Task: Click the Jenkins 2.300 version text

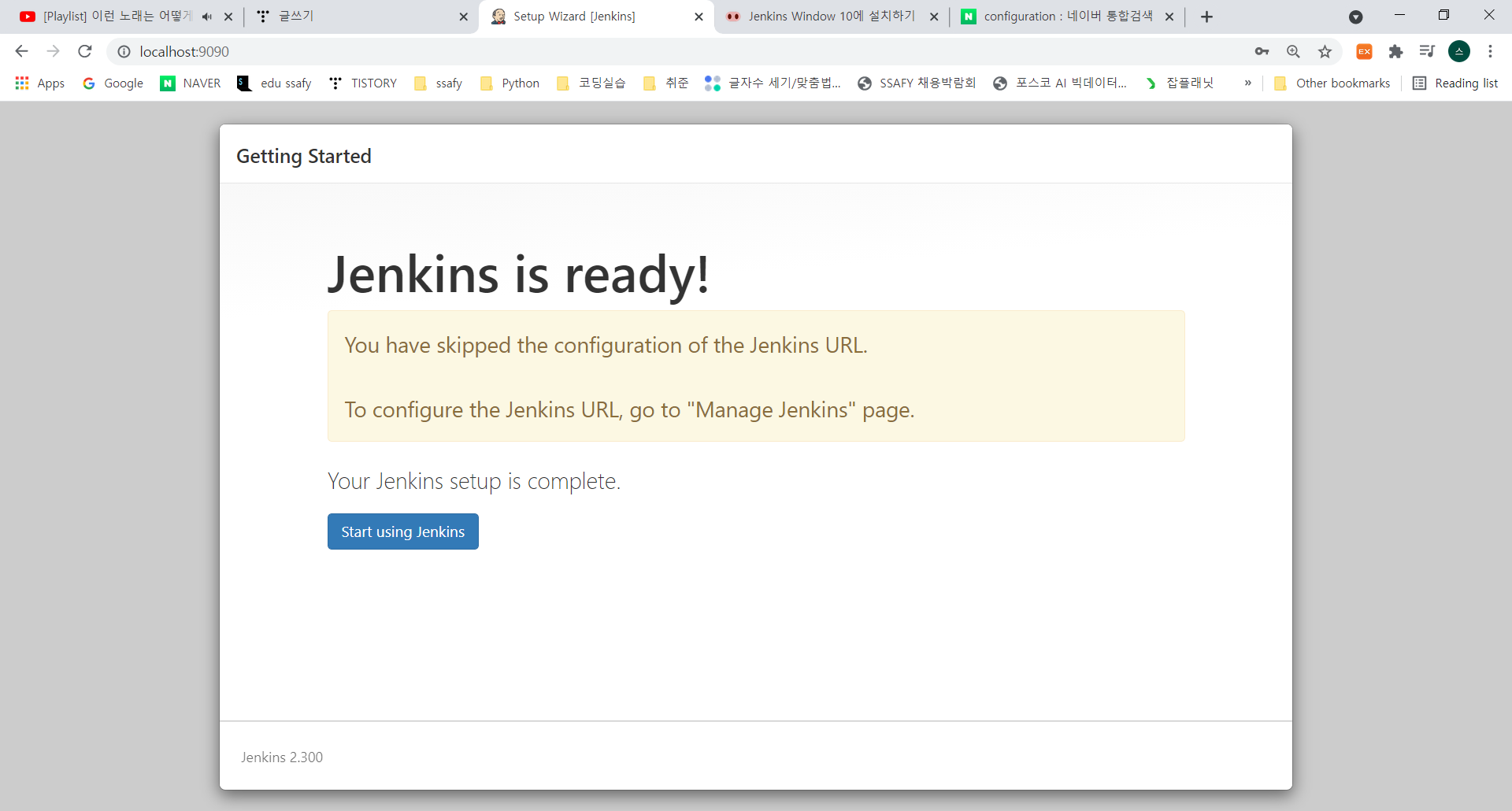Action: point(282,757)
